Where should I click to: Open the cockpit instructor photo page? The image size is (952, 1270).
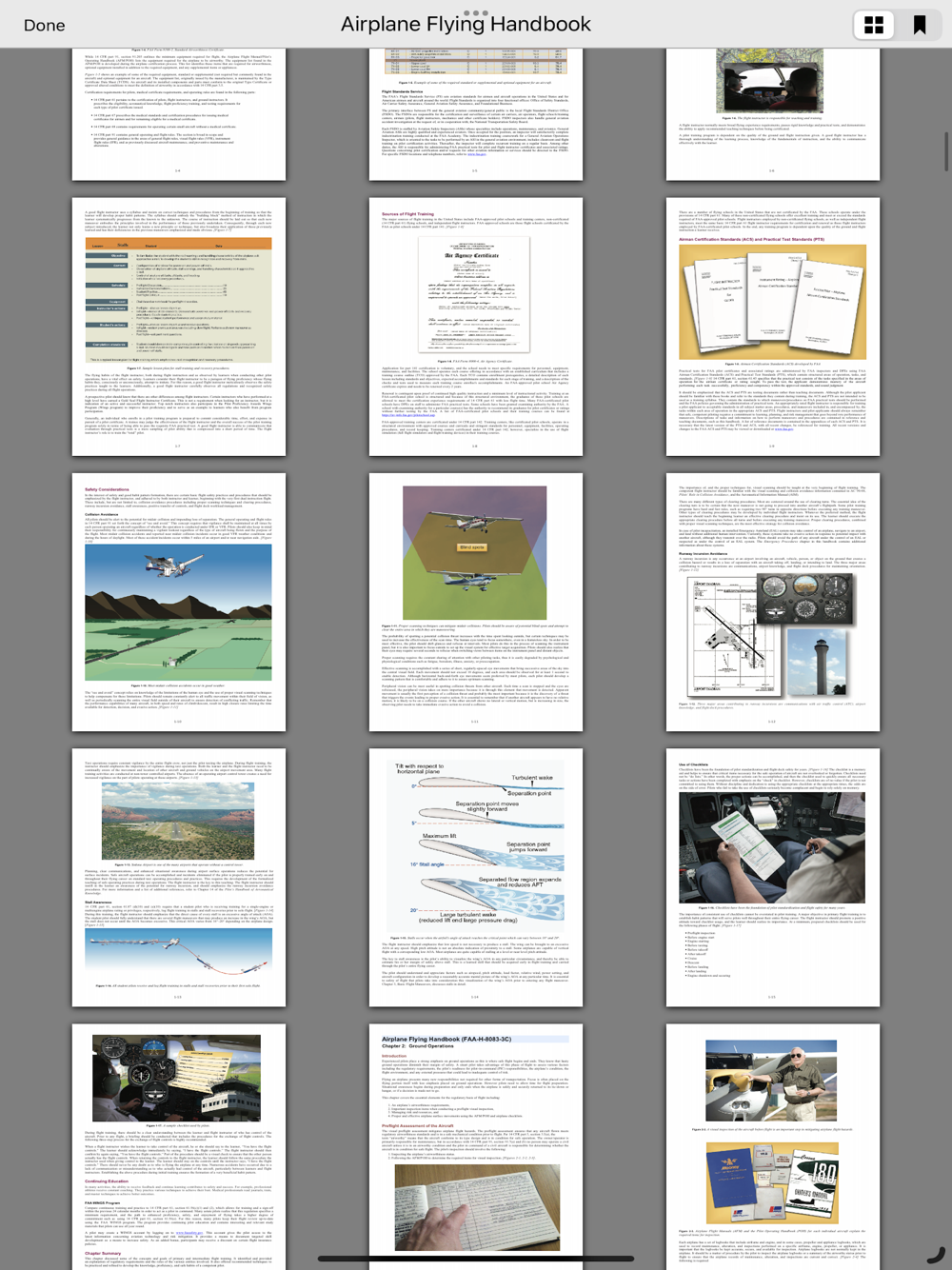[773, 114]
